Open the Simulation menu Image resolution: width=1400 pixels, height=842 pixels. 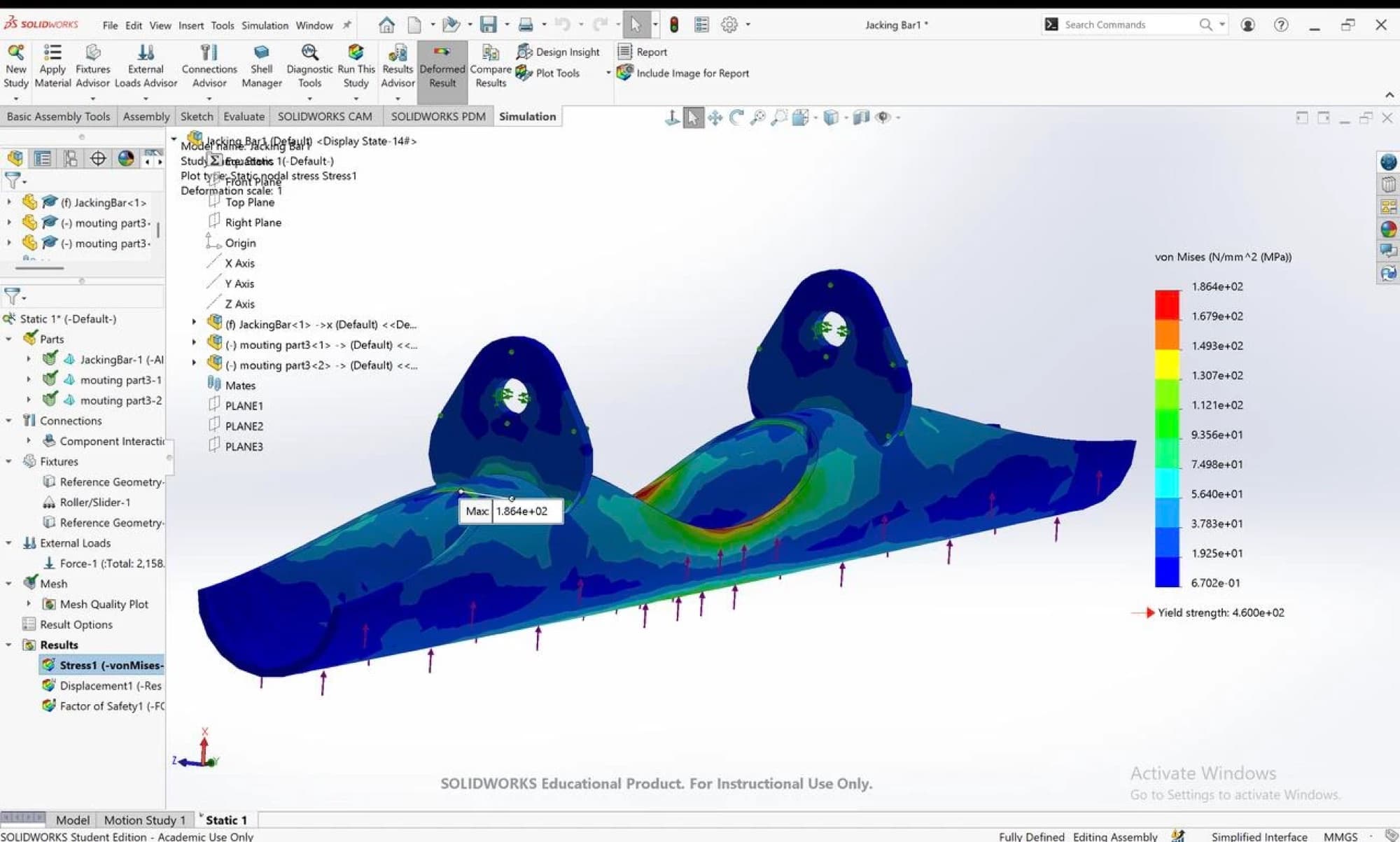(x=265, y=25)
